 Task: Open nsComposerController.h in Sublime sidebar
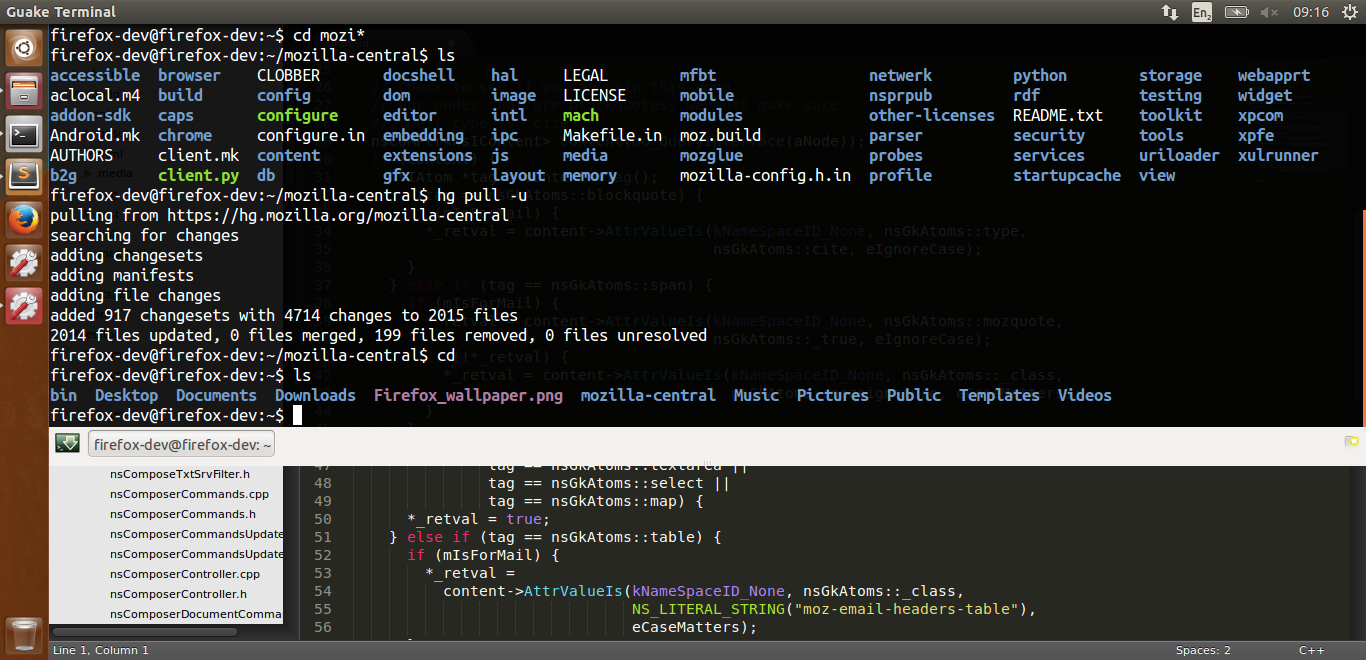[178, 594]
